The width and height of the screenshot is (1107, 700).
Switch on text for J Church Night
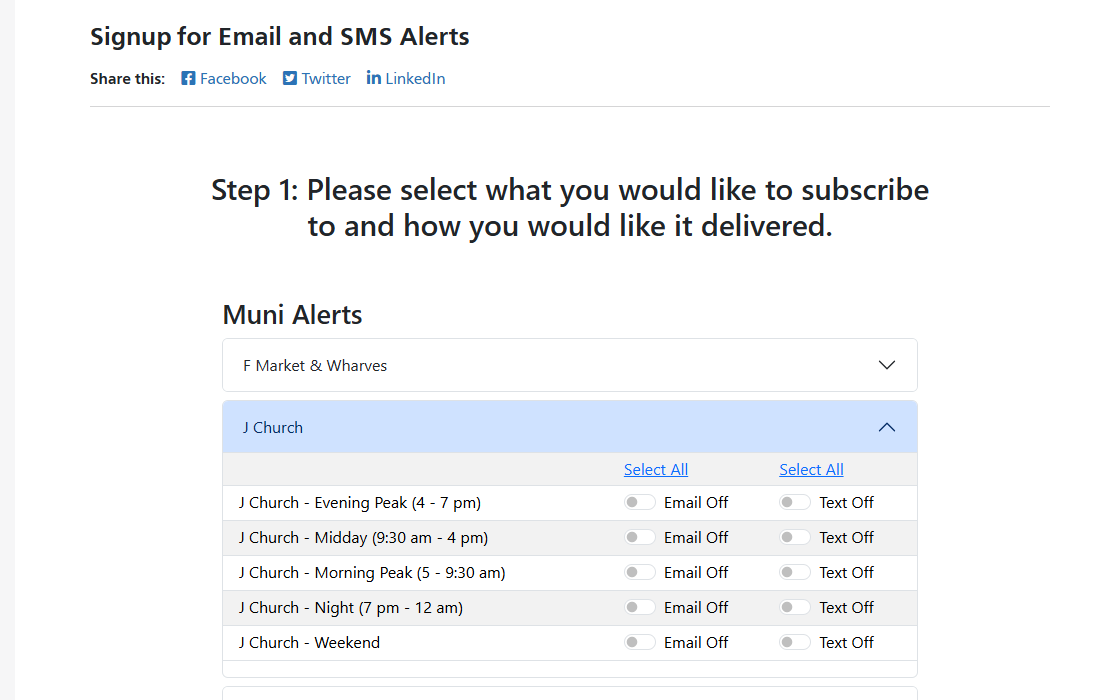pyautogui.click(x=795, y=607)
